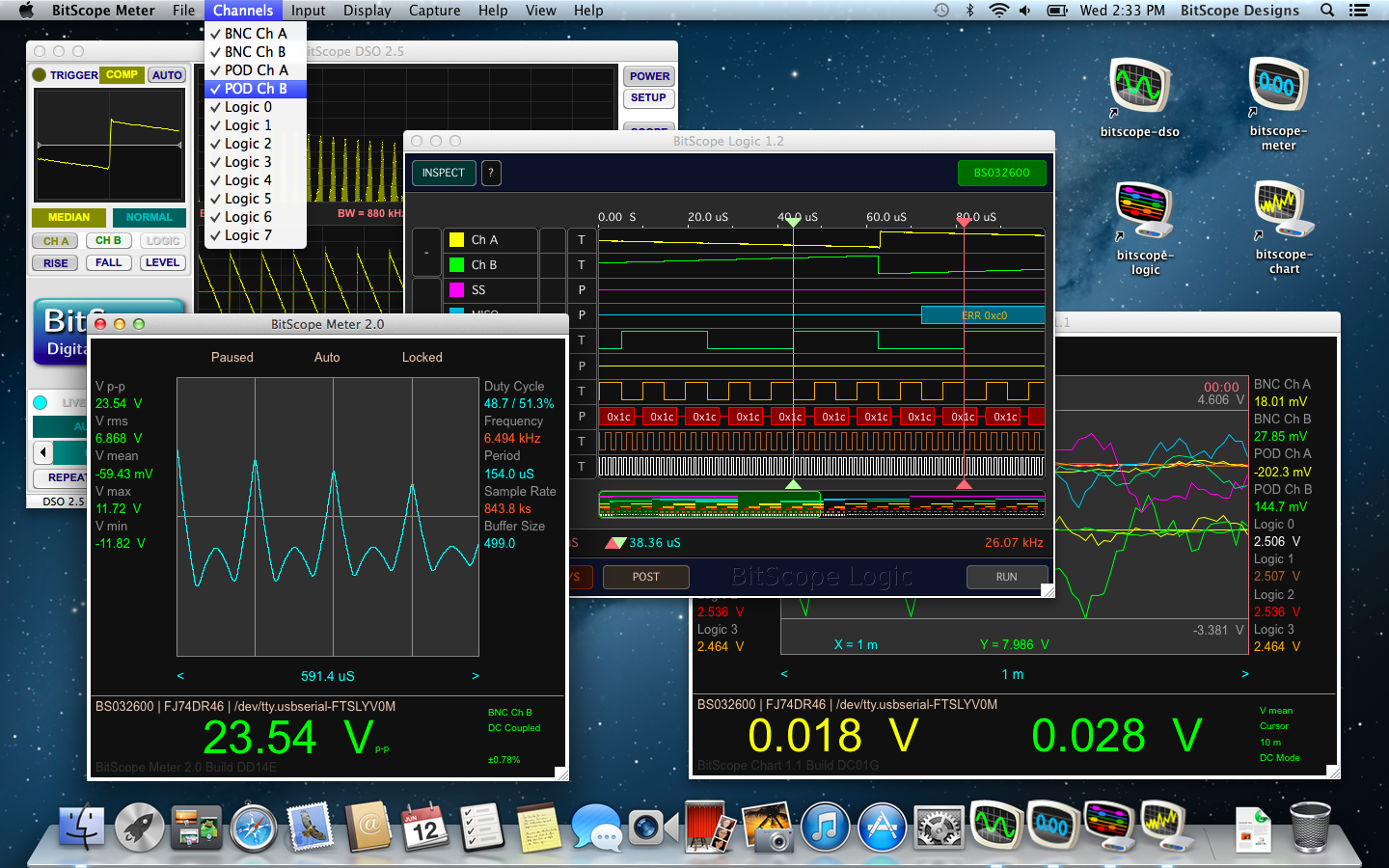The width and height of the screenshot is (1389, 868).
Task: Click Meter timebase decrease arrow left of 591.4 uS
Action: pyautogui.click(x=180, y=676)
